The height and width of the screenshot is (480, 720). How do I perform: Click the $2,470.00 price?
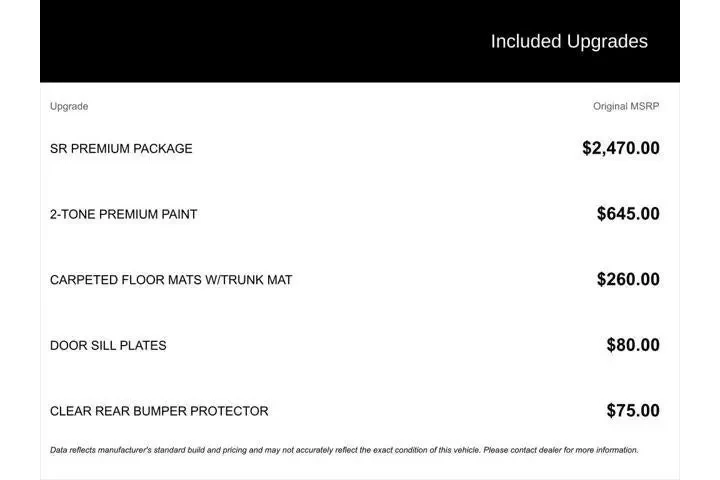(x=620, y=148)
